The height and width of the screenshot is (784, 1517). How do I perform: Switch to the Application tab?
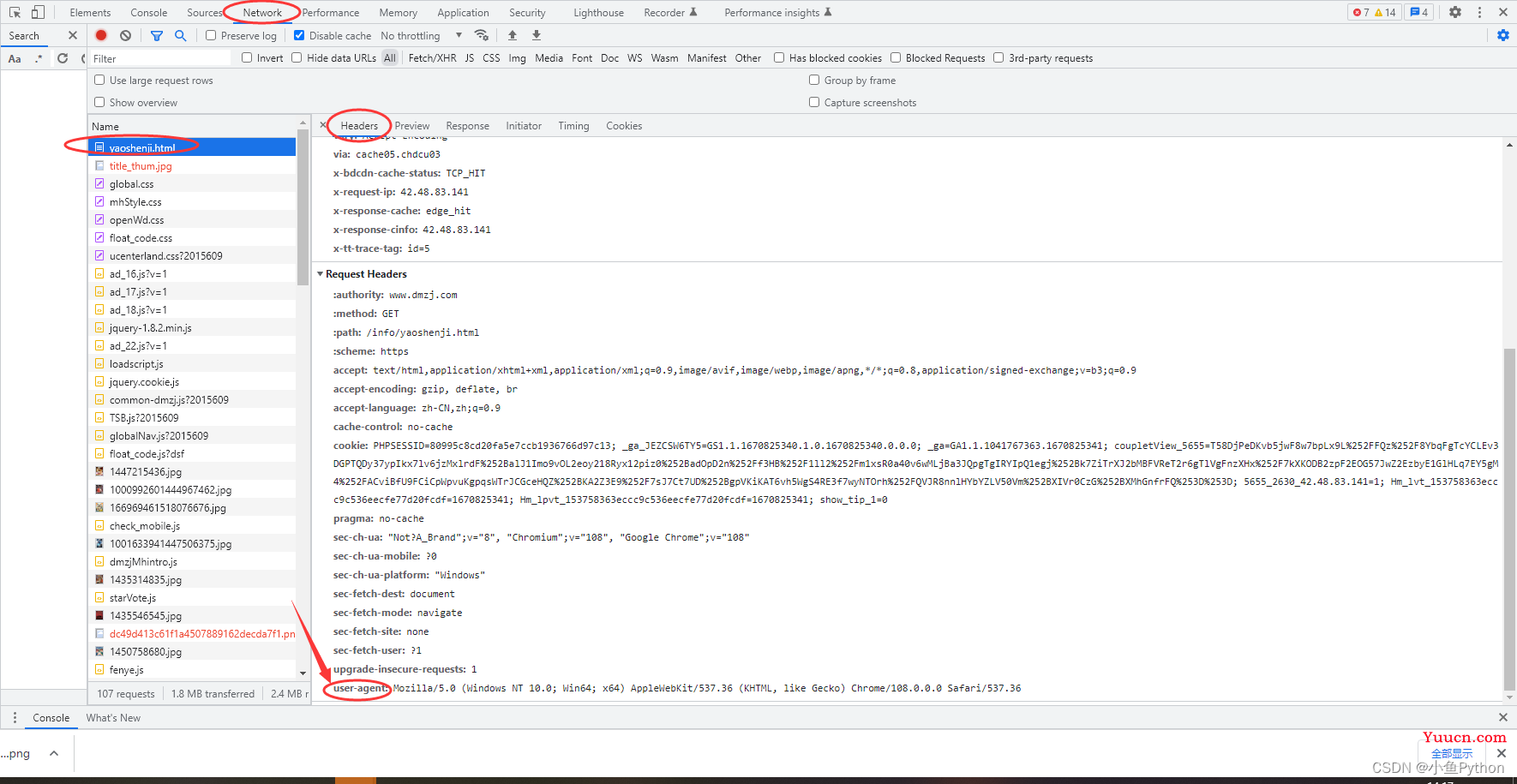463,12
